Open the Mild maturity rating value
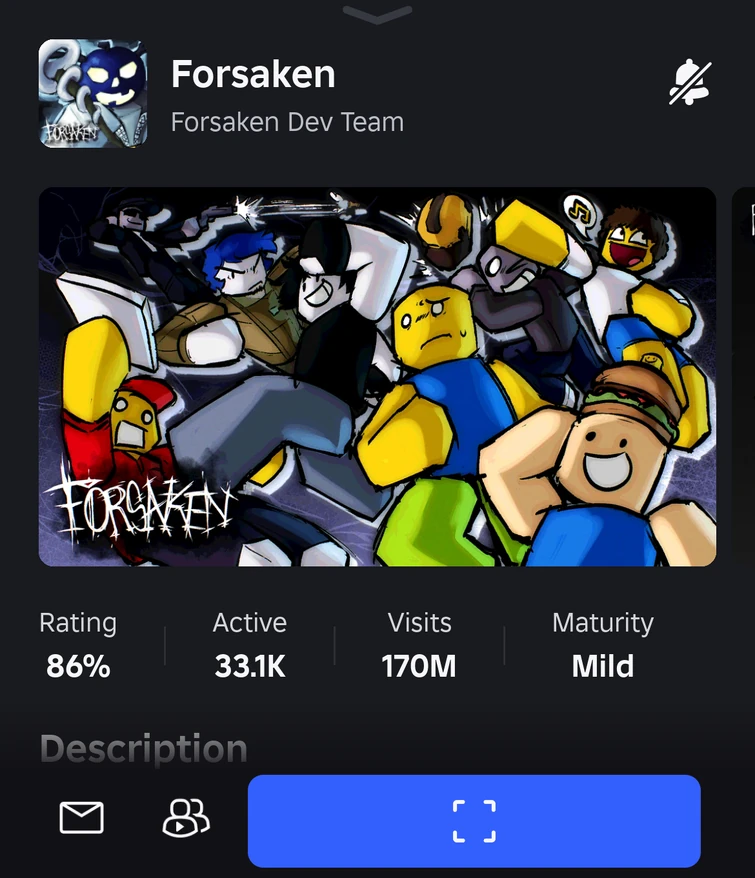 [x=603, y=666]
